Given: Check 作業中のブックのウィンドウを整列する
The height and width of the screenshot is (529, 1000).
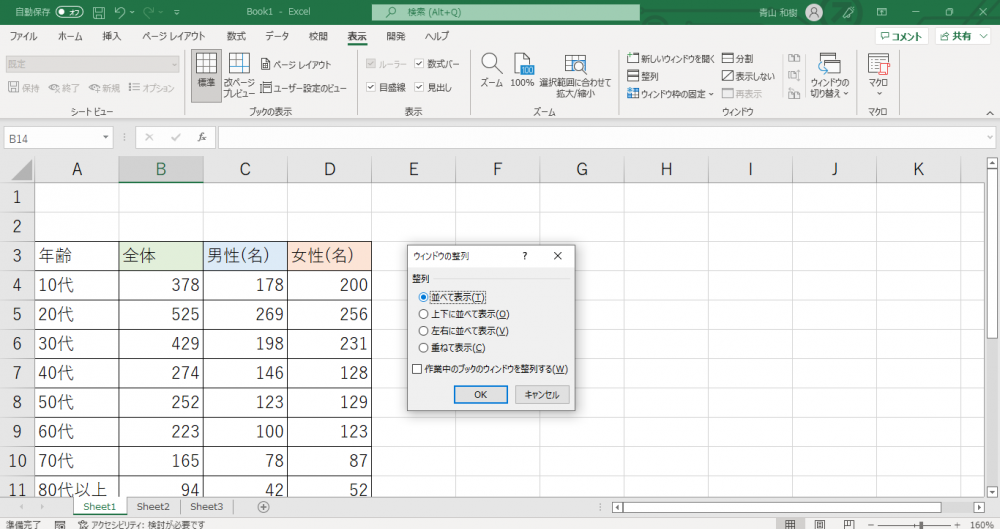Looking at the screenshot, I should coord(417,369).
